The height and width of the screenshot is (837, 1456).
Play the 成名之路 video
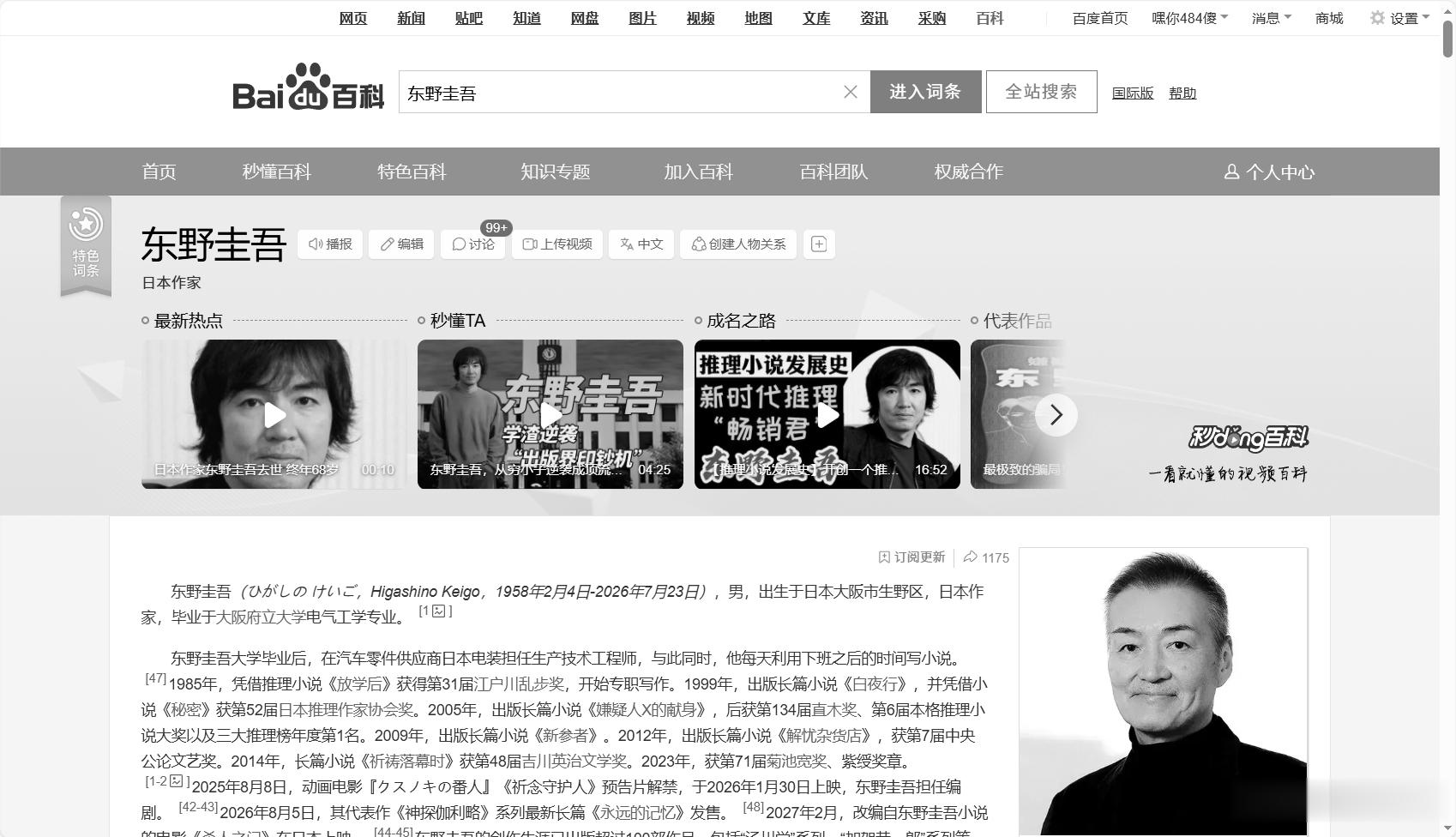[827, 414]
